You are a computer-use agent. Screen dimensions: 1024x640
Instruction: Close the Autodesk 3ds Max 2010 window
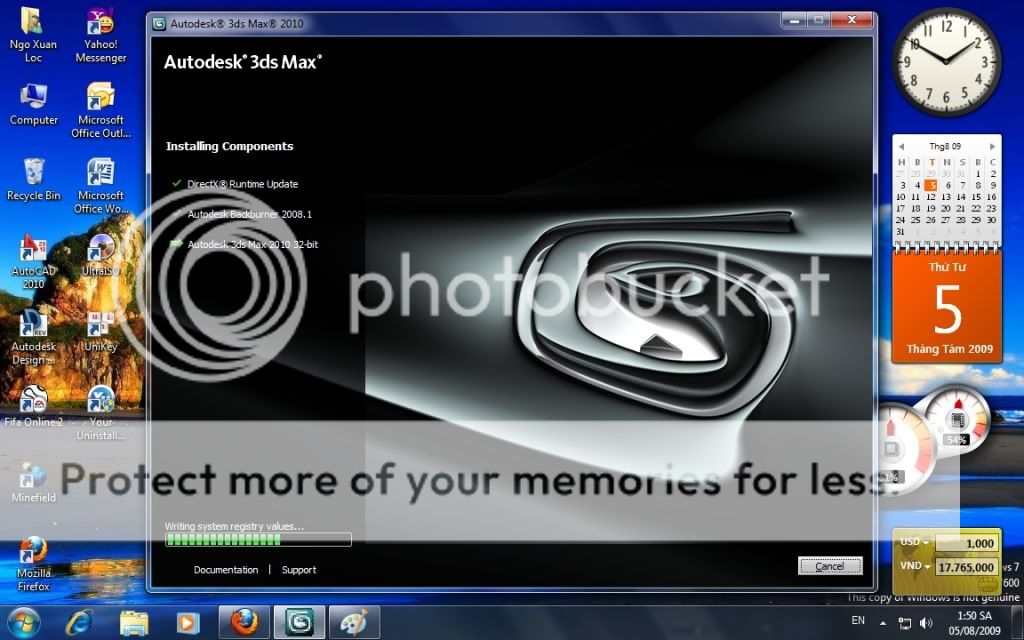852,20
